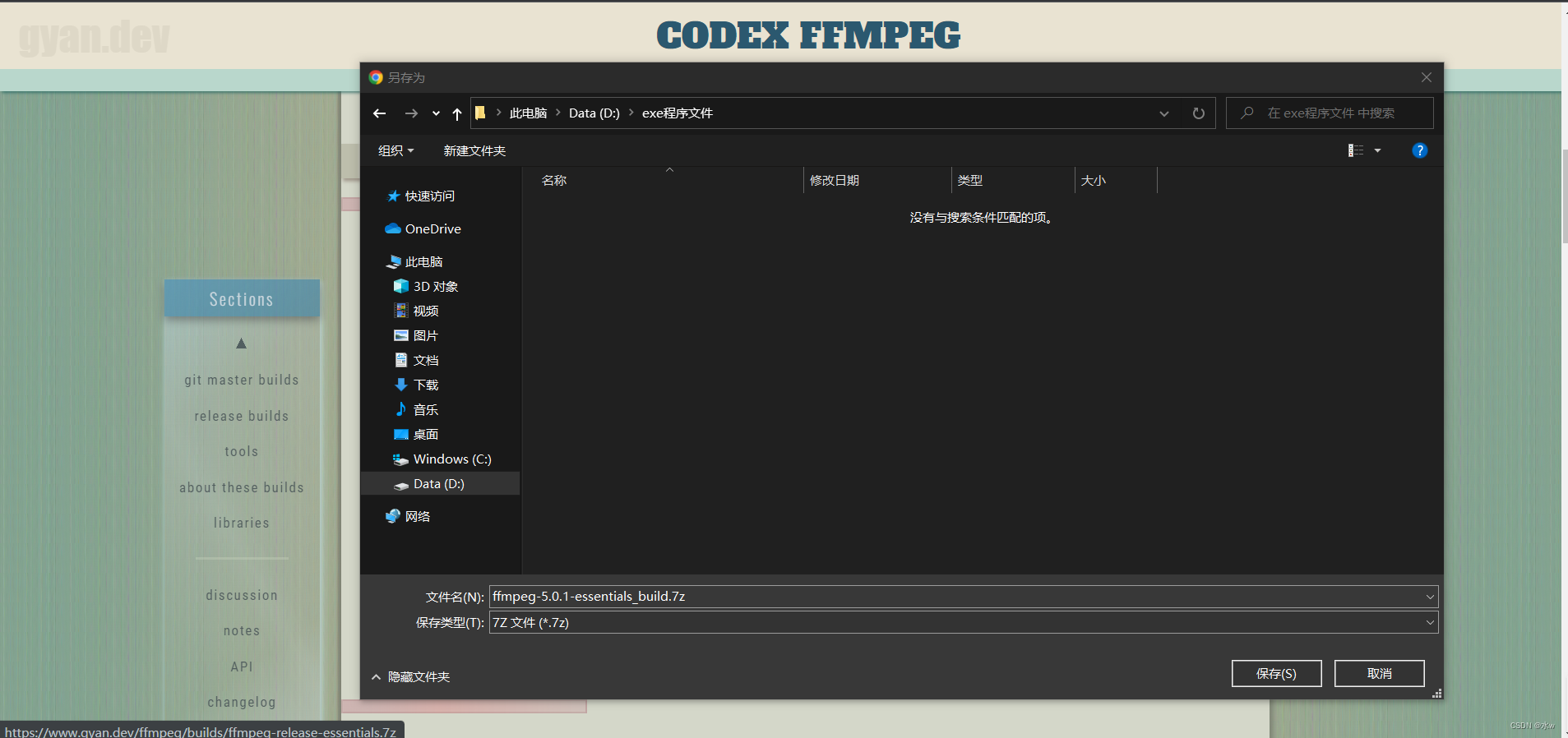Sort by the 修改日期 column header
The image size is (1568, 738).
877,180
